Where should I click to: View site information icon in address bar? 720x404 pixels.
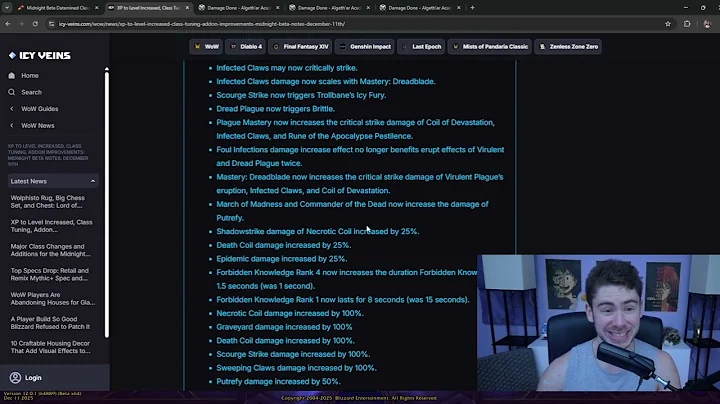[x=51, y=24]
